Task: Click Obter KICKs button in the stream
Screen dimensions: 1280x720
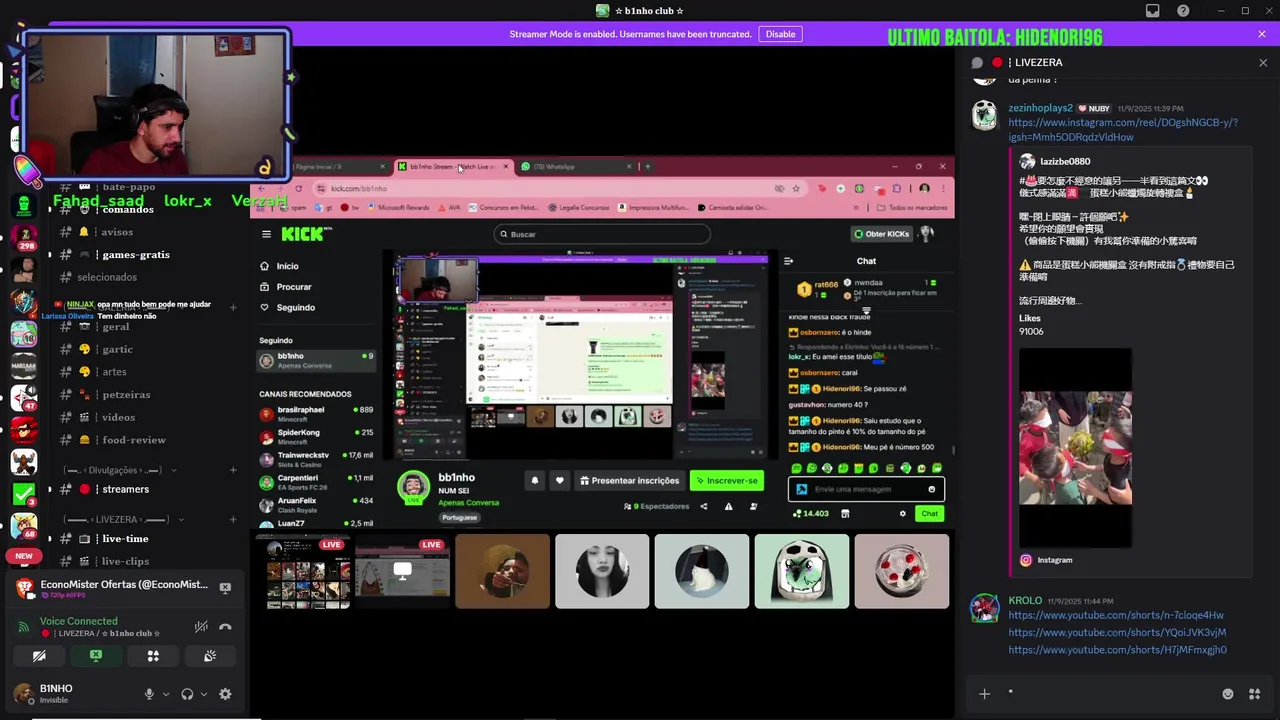Action: coord(881,234)
